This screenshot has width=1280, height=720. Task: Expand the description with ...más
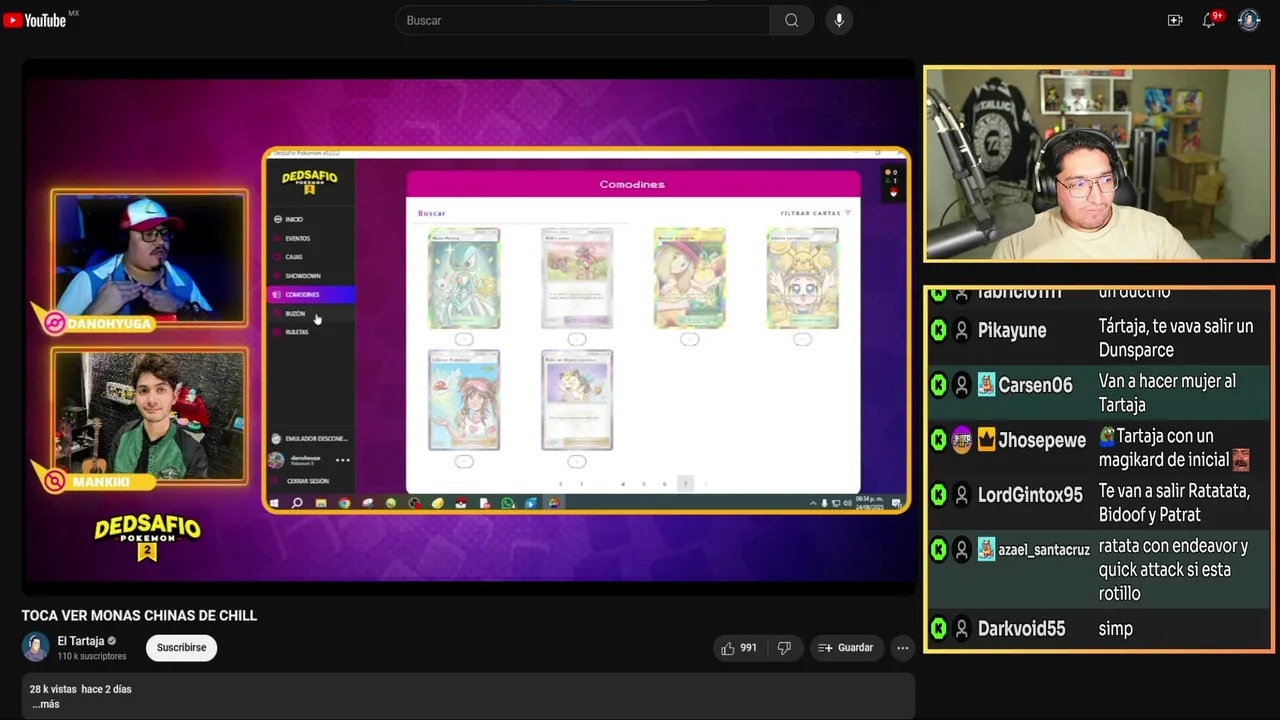tap(46, 704)
